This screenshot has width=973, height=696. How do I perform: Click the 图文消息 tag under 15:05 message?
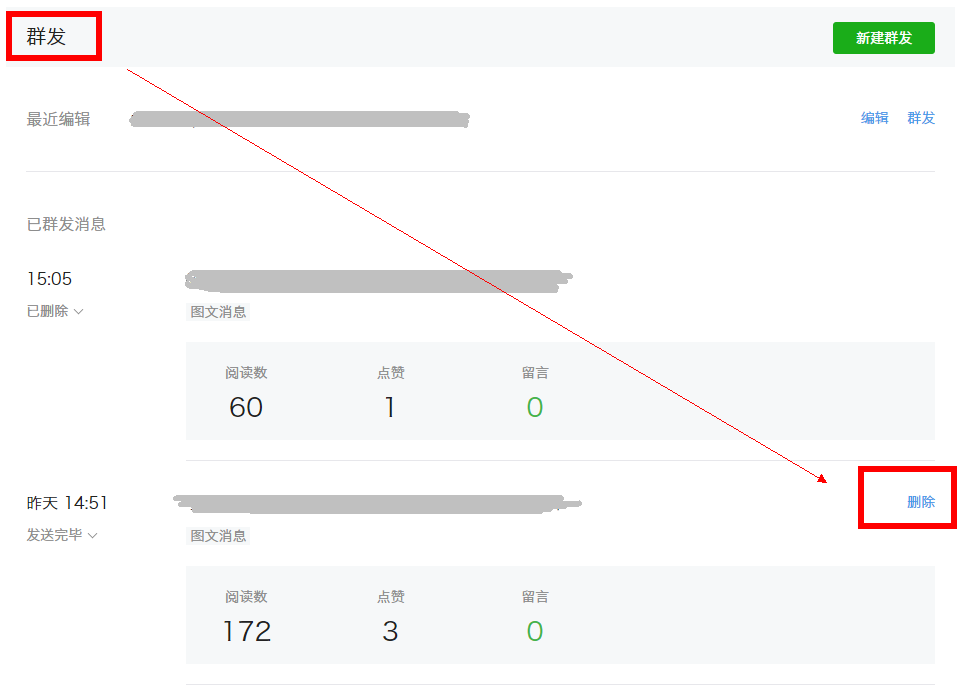click(218, 312)
